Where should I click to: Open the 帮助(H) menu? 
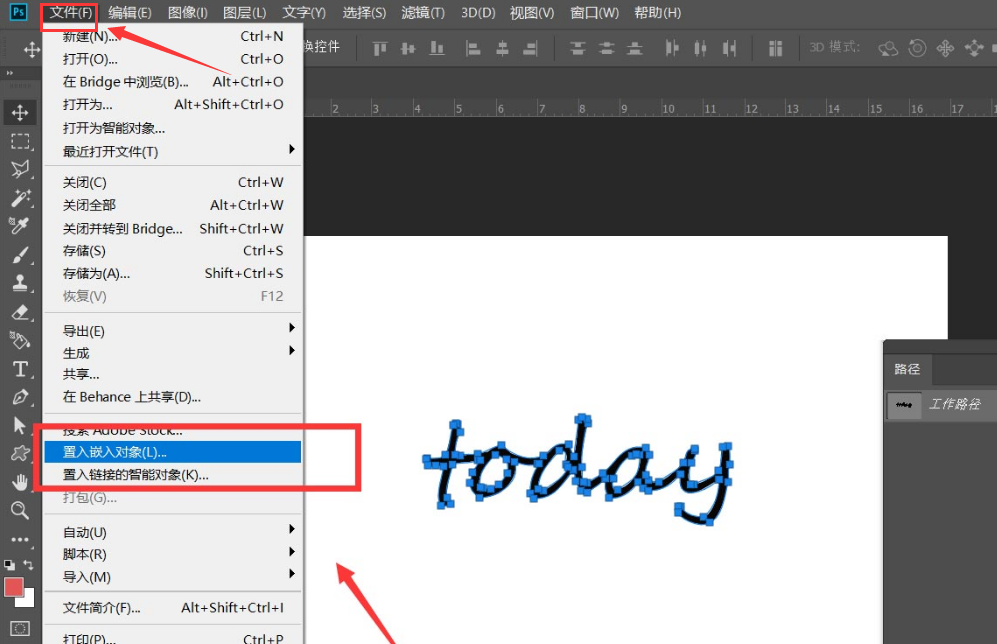click(x=657, y=13)
